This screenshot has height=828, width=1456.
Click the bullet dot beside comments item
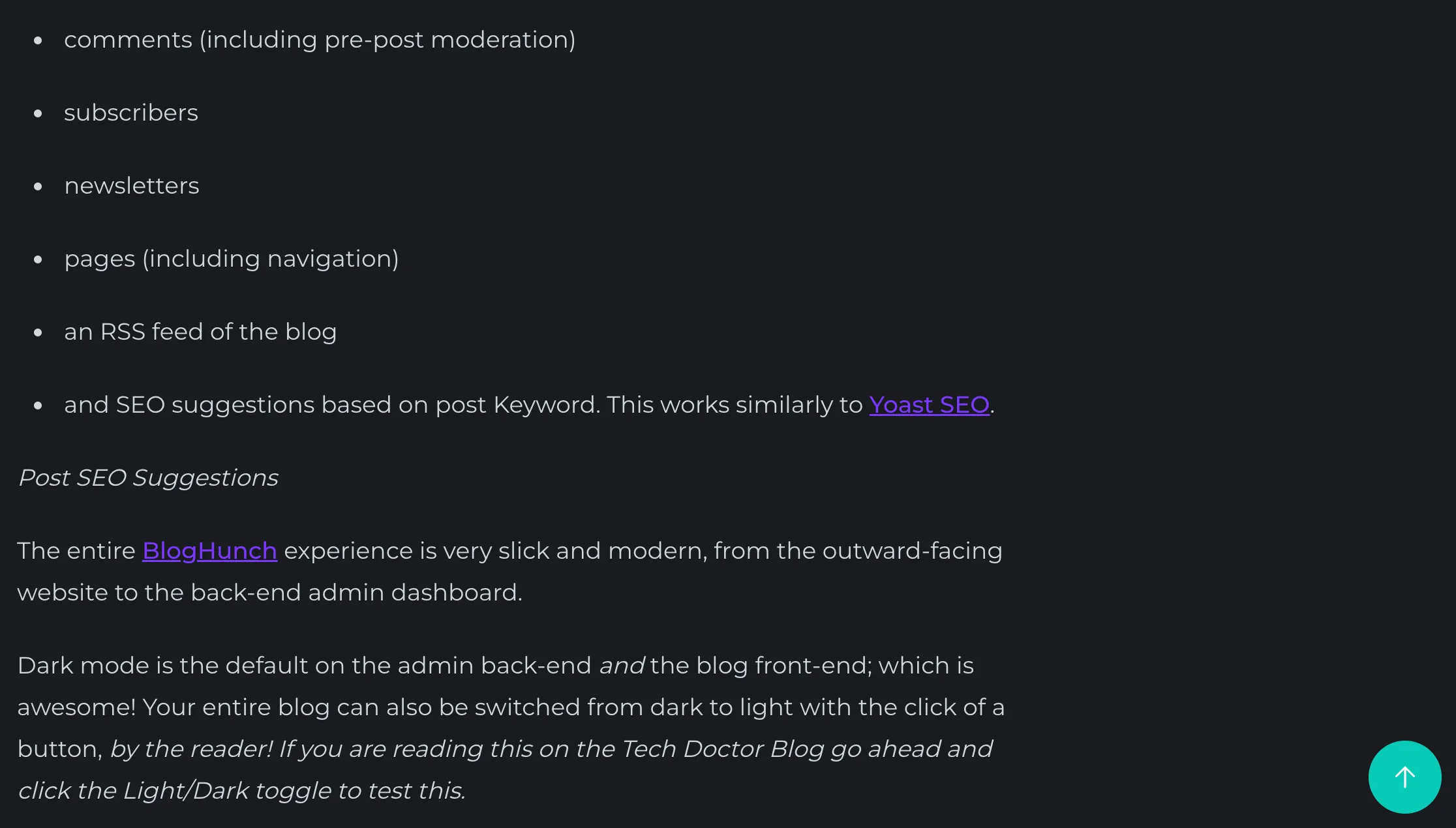pyautogui.click(x=38, y=40)
